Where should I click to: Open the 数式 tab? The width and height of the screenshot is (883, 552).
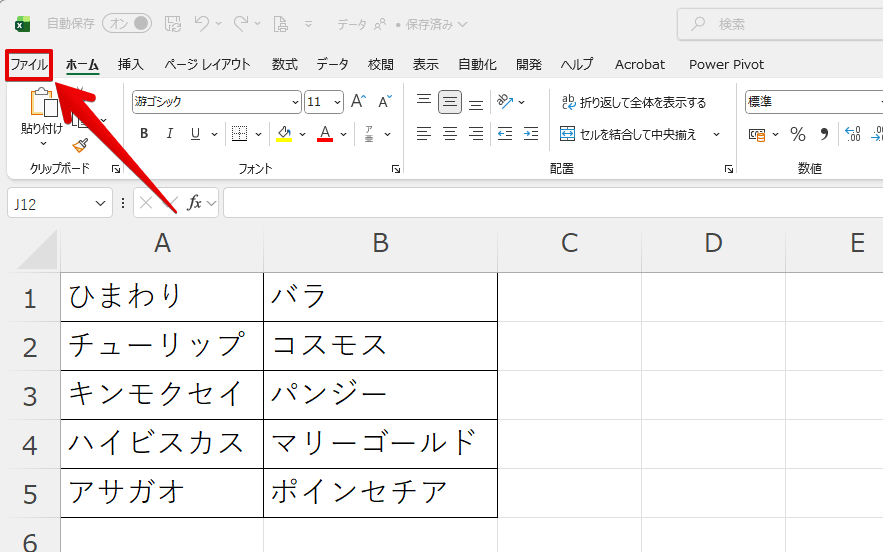tap(285, 65)
